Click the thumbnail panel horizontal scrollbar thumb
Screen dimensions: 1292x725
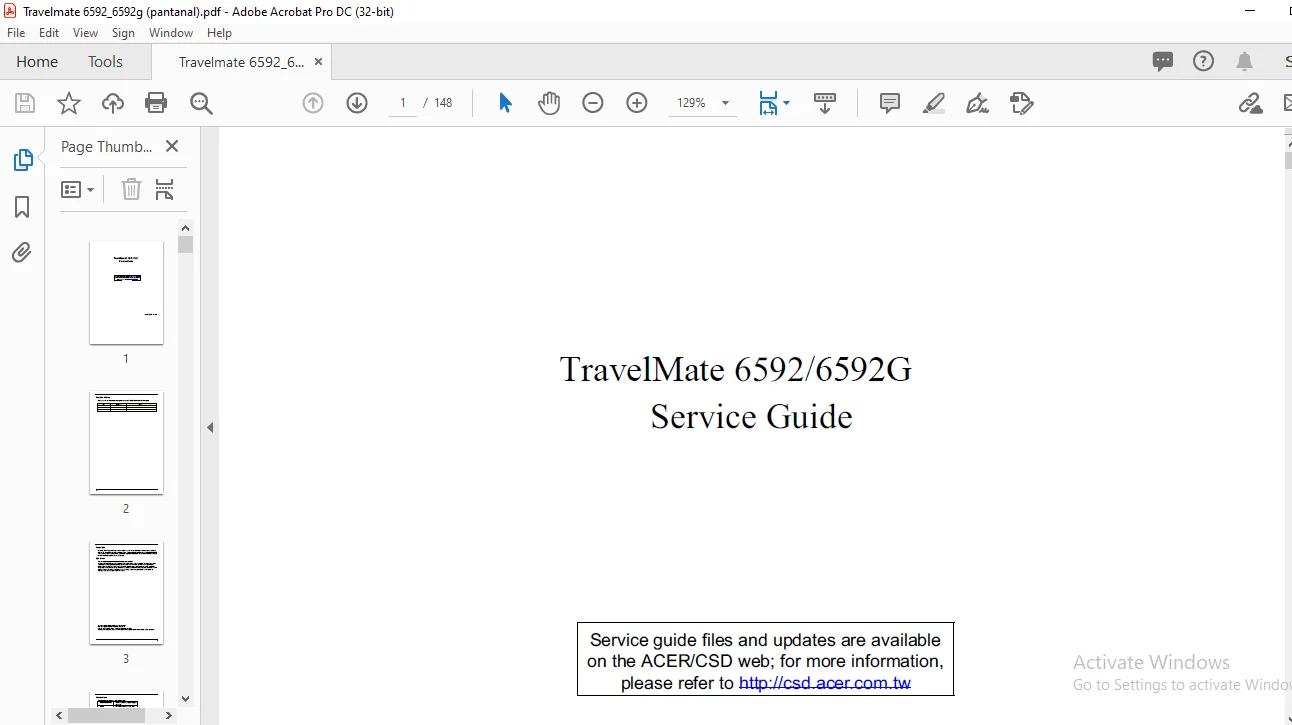pyautogui.click(x=106, y=715)
